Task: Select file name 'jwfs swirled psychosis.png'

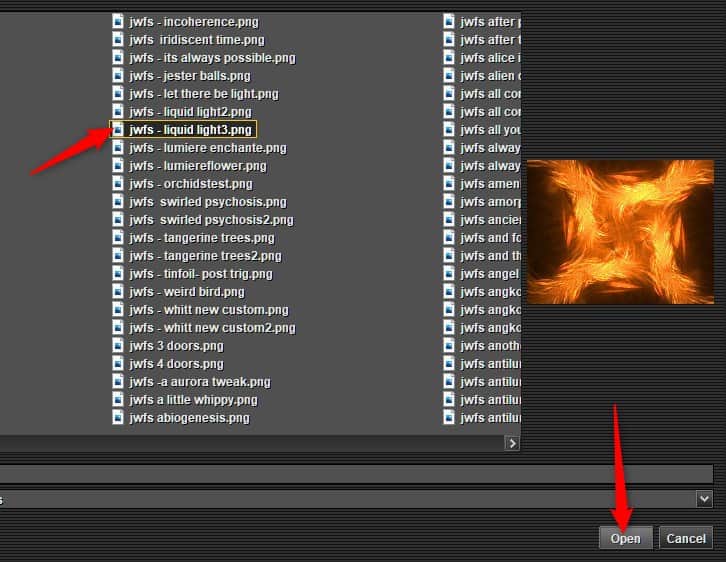Action: (208, 202)
